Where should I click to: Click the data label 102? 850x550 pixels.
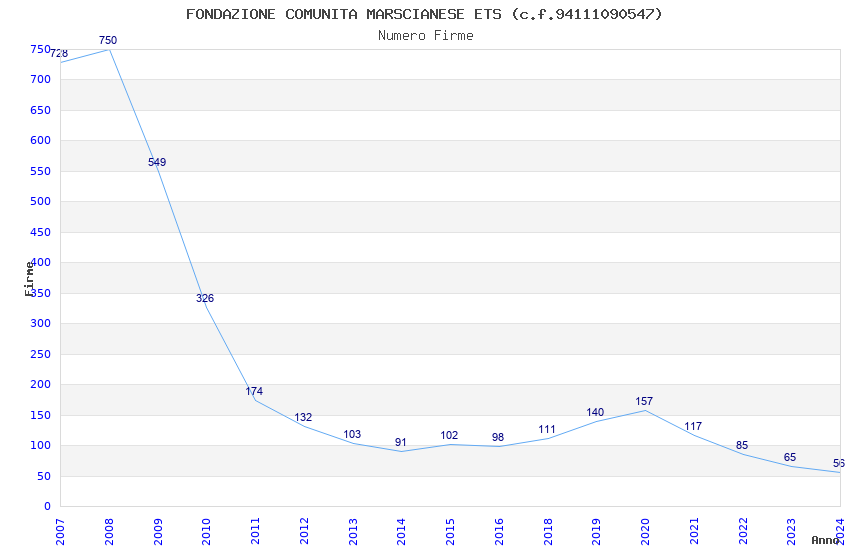[449, 435]
